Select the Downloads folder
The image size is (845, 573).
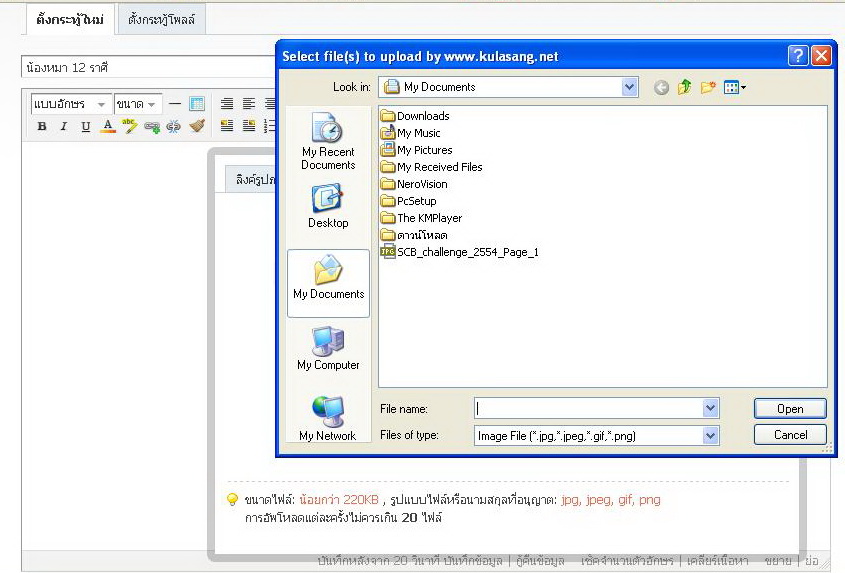click(415, 116)
